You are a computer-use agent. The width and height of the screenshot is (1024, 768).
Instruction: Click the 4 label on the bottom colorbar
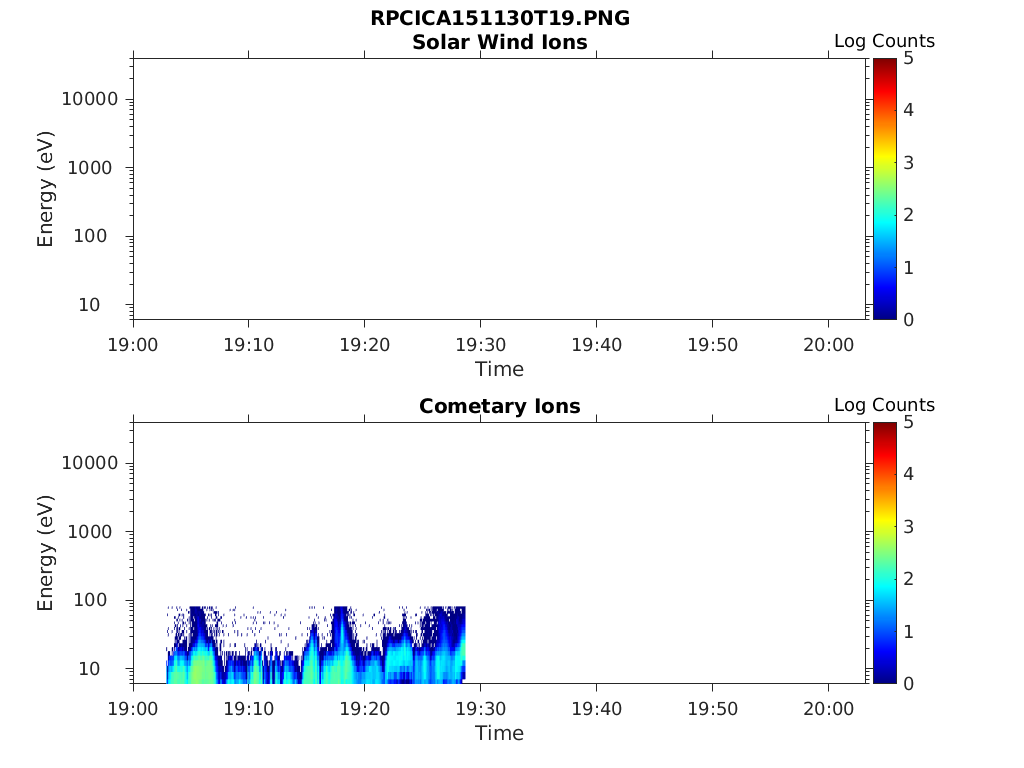coord(908,474)
